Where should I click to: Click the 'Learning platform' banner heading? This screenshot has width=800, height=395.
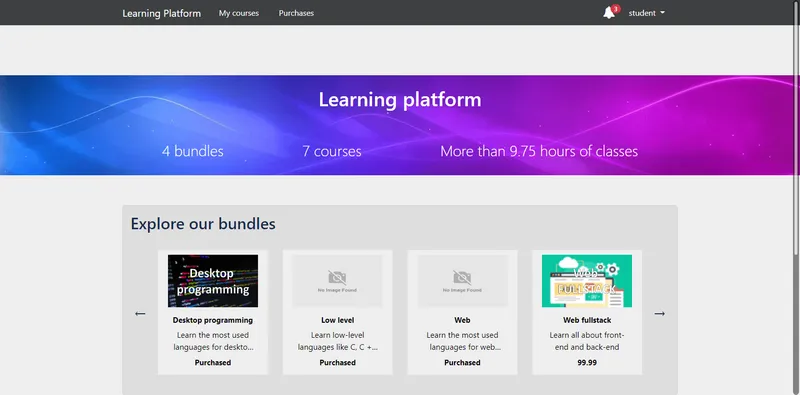click(400, 100)
